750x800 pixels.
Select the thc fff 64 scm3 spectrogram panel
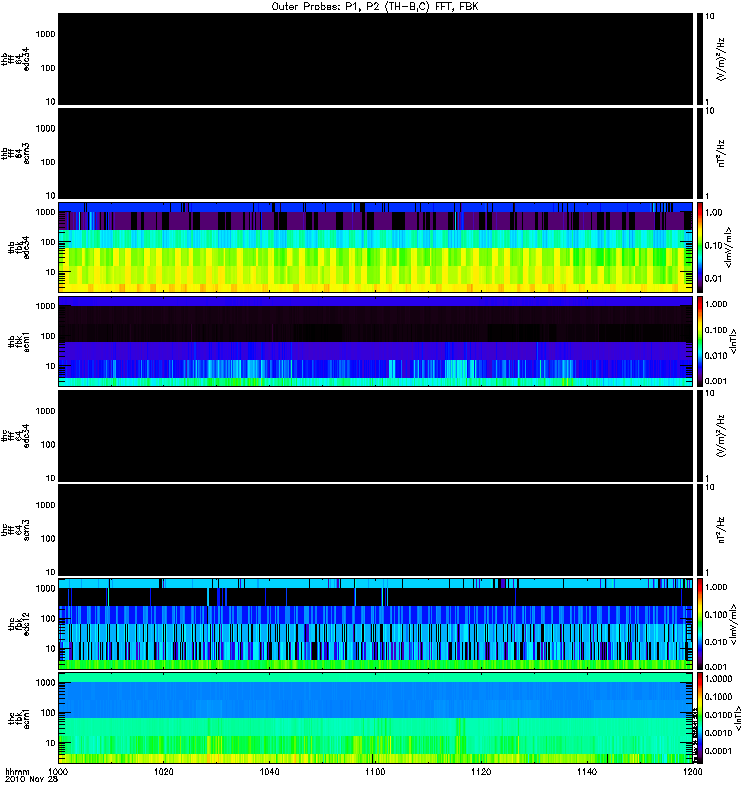pyautogui.click(x=375, y=530)
